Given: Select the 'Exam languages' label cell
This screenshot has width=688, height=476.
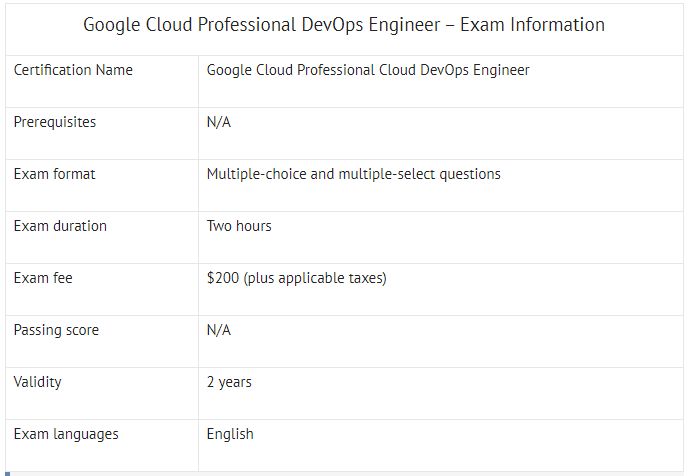Looking at the screenshot, I should tap(66, 434).
